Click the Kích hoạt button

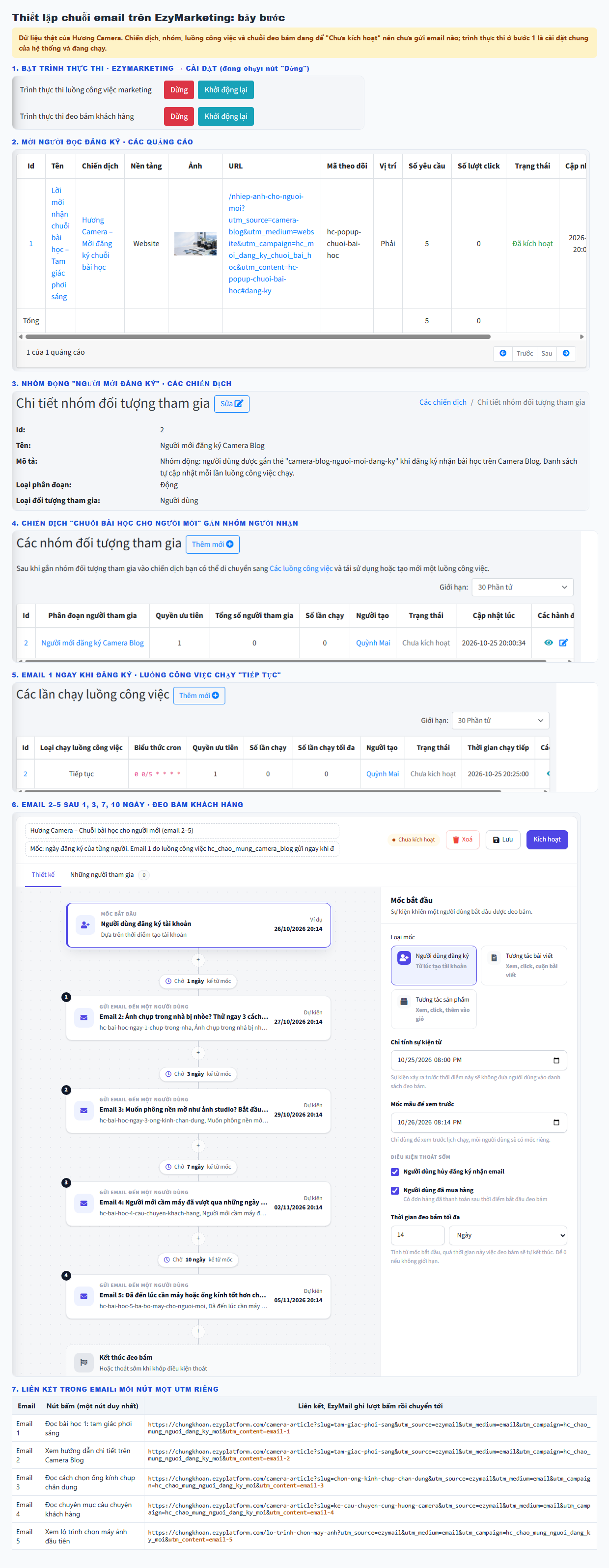click(547, 840)
